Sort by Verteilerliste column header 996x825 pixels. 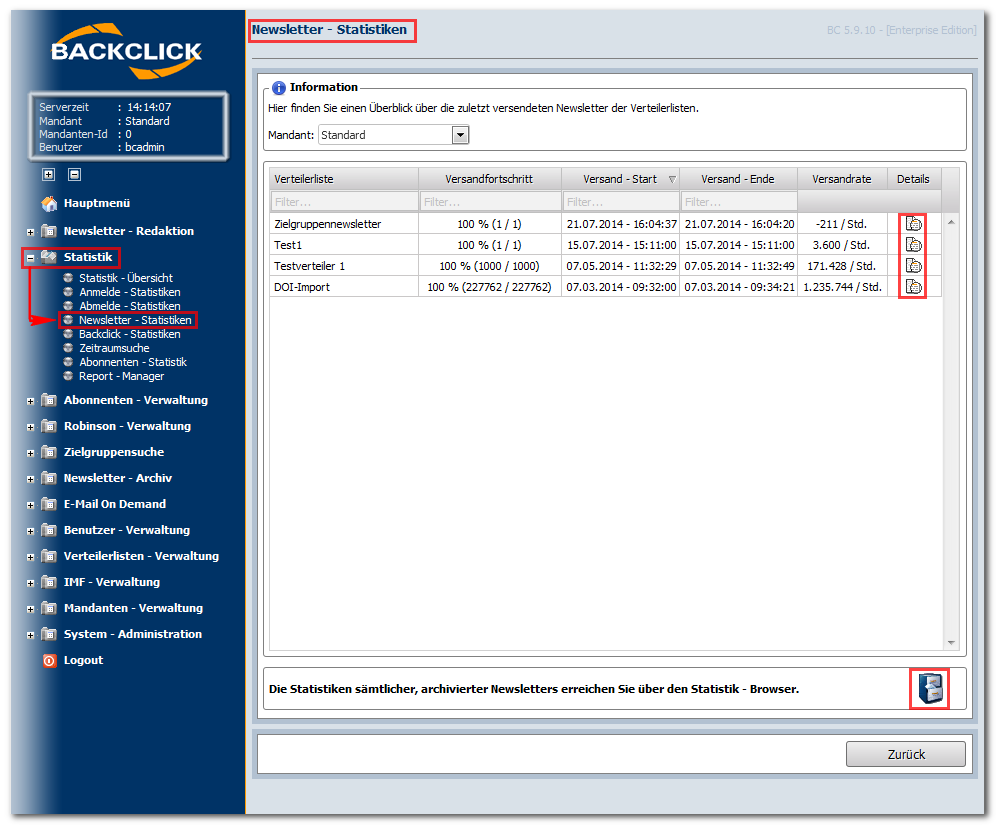[344, 178]
